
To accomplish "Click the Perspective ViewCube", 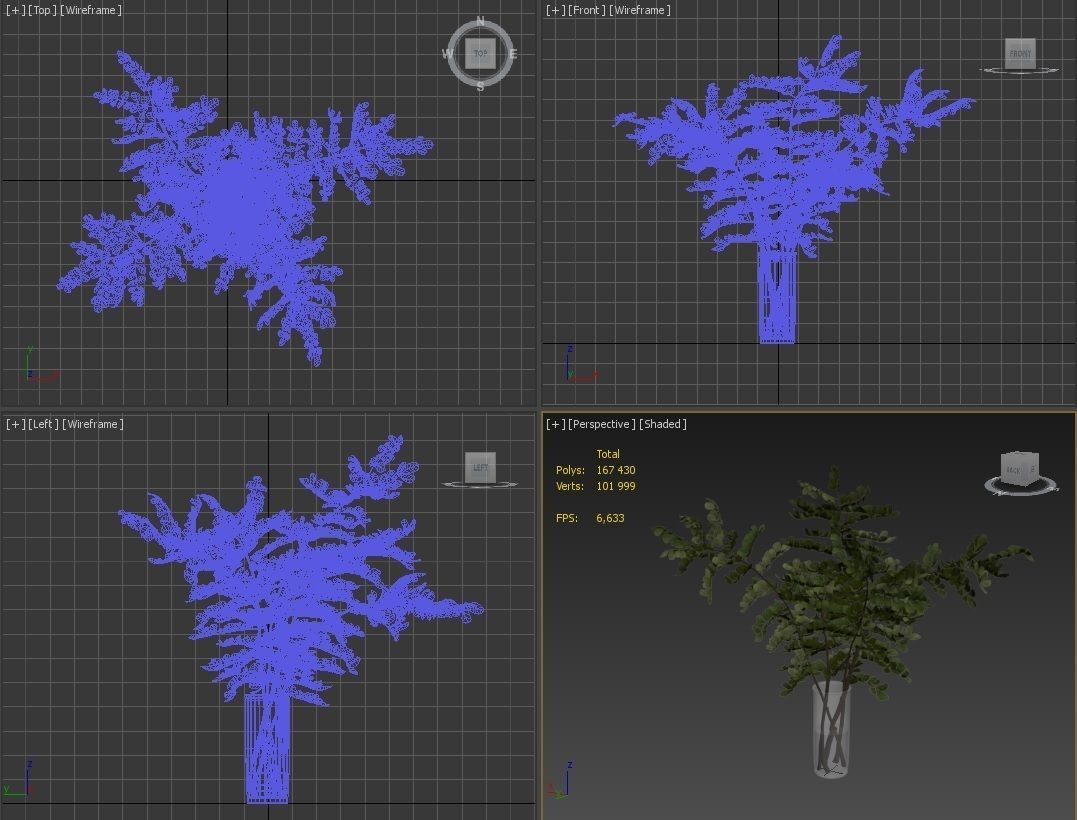I will (x=1020, y=468).
